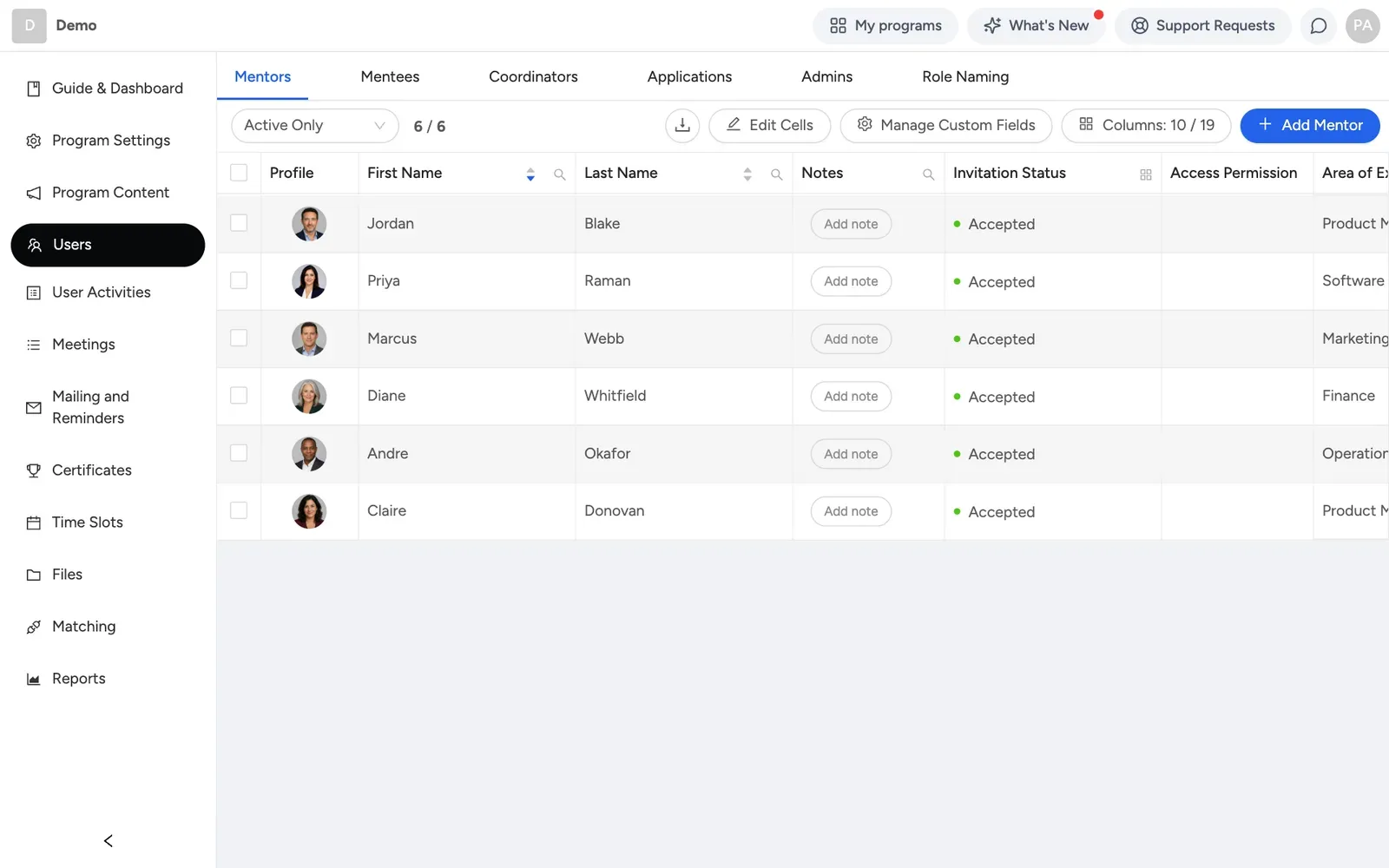Viewport: 1389px width, 868px height.
Task: Add note for Priya Raman
Action: [x=851, y=281]
